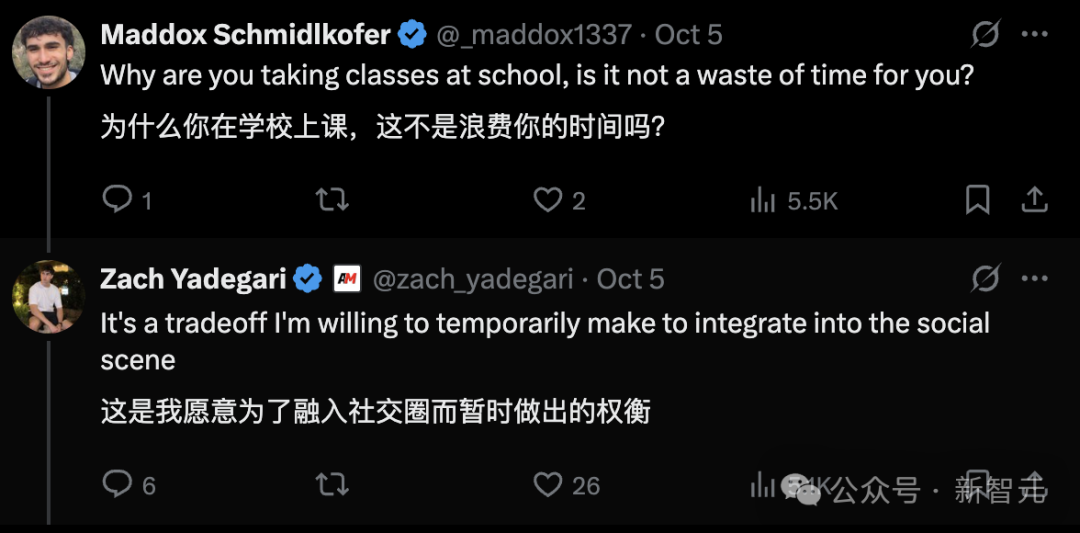Screen dimensions: 1080x533
Task: Reply to Maddox Schmidlkofer's tweet
Action: [x=118, y=200]
